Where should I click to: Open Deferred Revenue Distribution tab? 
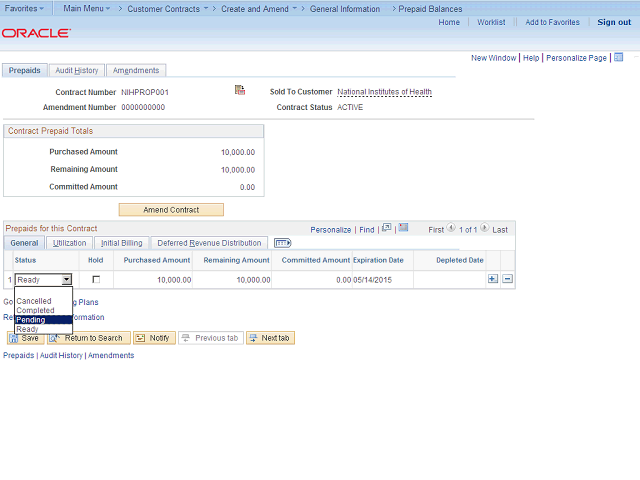(x=209, y=243)
